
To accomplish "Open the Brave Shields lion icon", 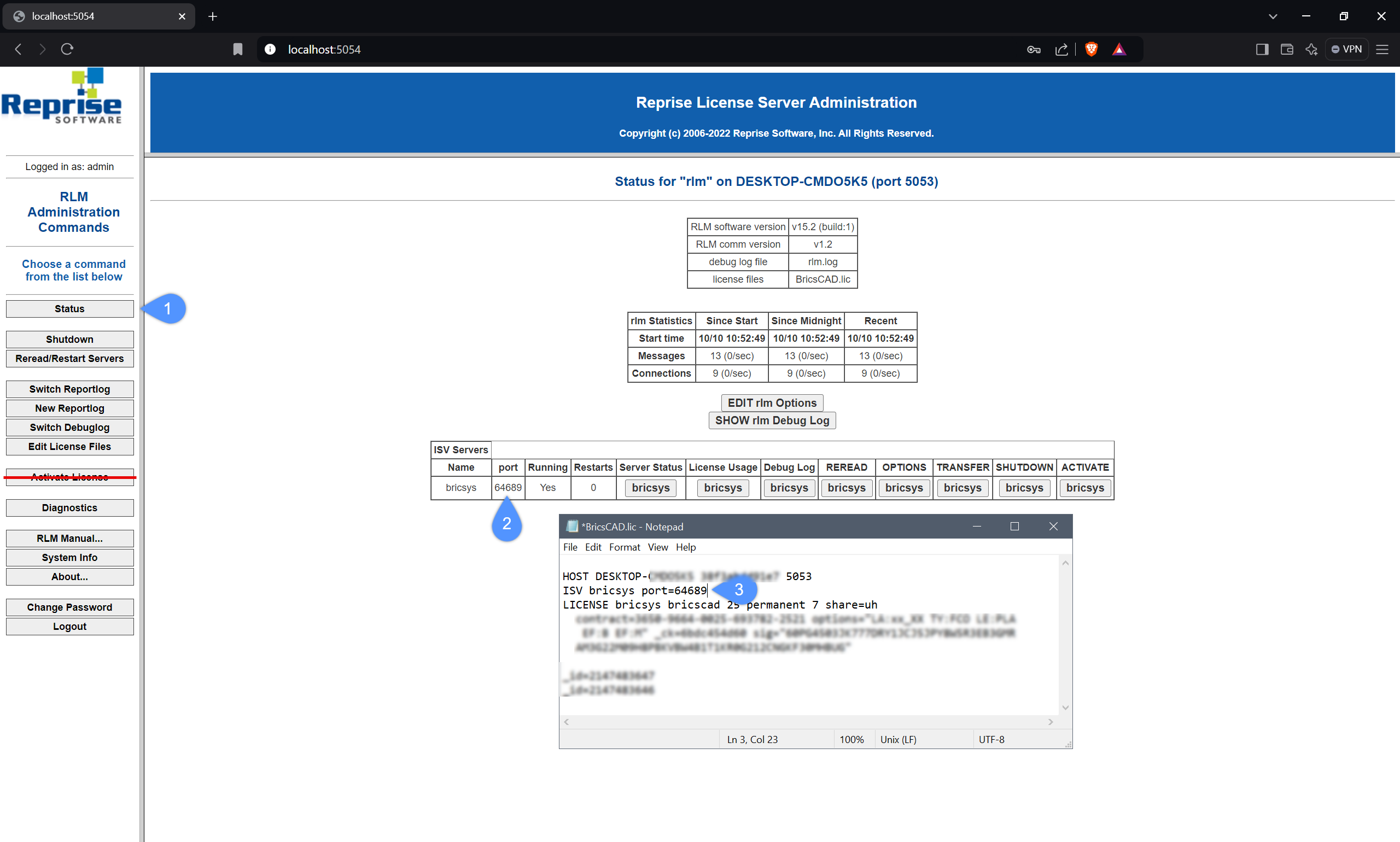I will [x=1090, y=49].
